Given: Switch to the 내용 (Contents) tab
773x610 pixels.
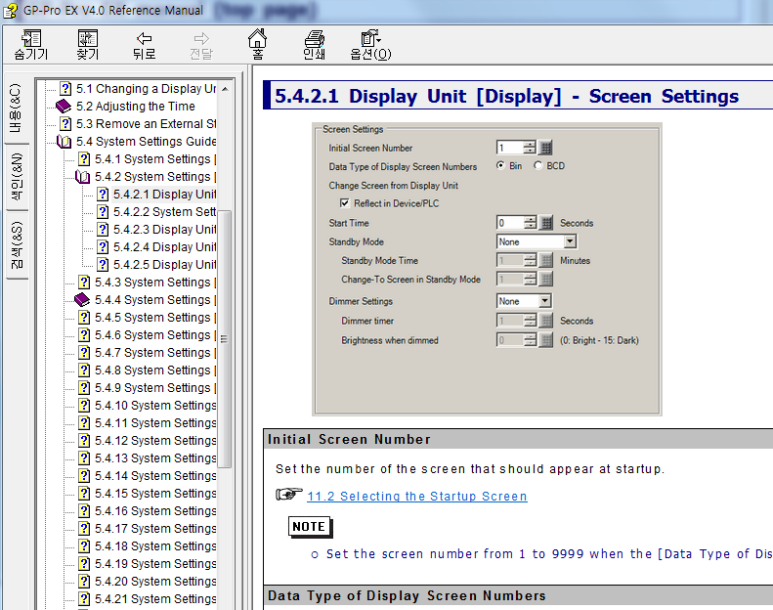Looking at the screenshot, I should tap(16, 108).
